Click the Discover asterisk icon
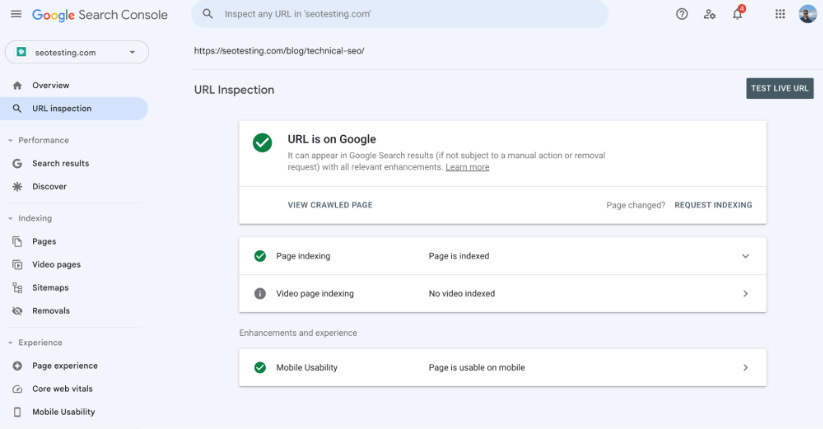Screen dimensions: 823x429 (x=17, y=186)
